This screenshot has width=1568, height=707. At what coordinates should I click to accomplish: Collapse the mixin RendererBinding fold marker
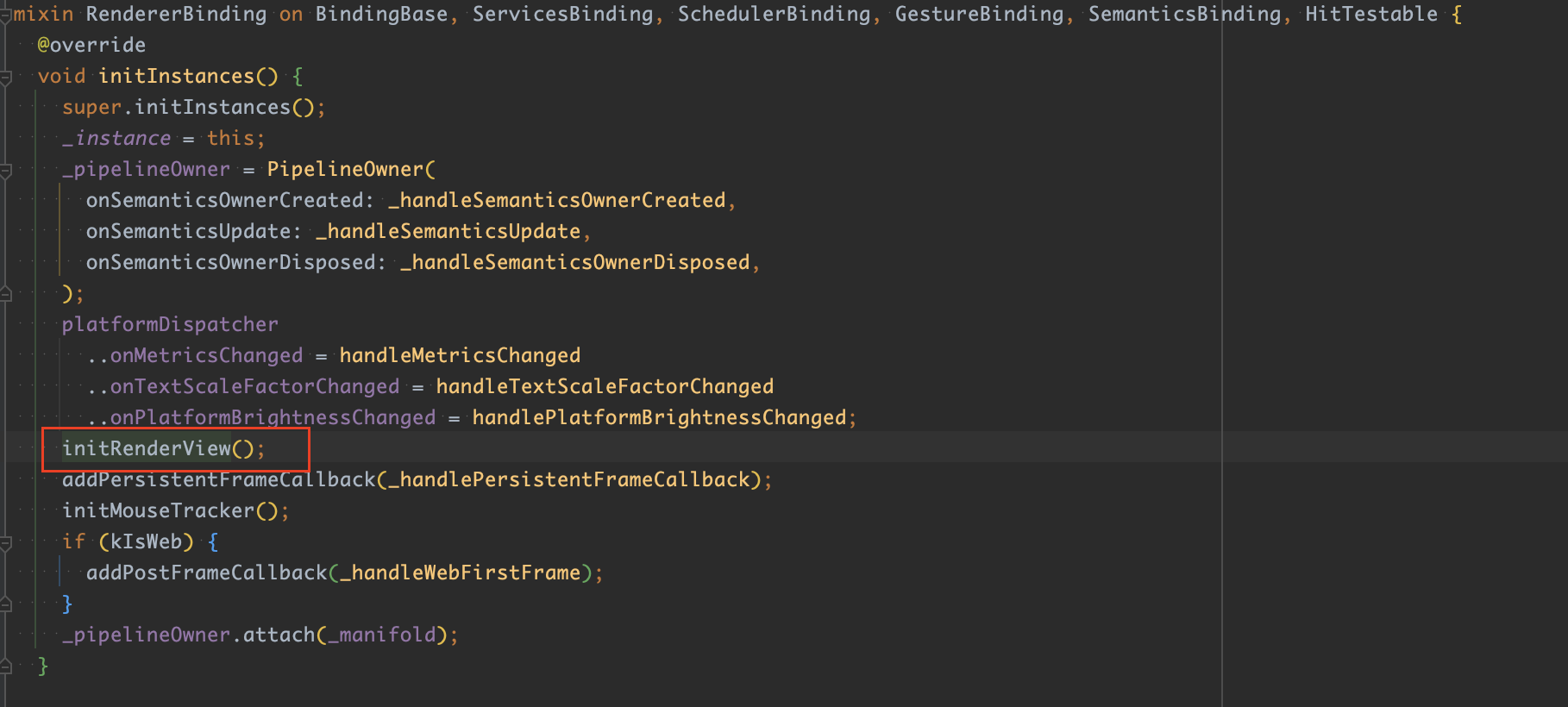(x=5, y=16)
